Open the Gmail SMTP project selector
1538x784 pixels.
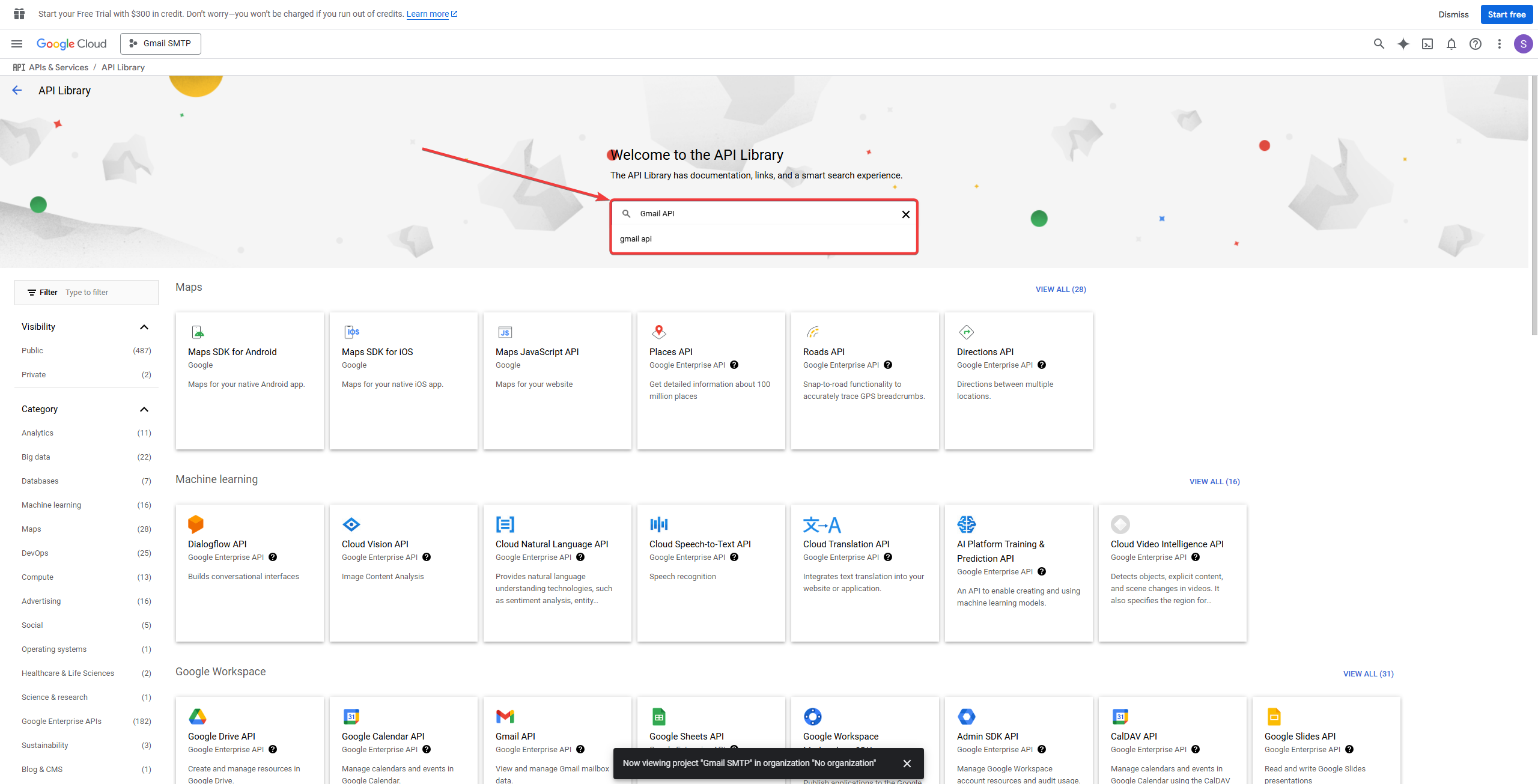(x=160, y=44)
